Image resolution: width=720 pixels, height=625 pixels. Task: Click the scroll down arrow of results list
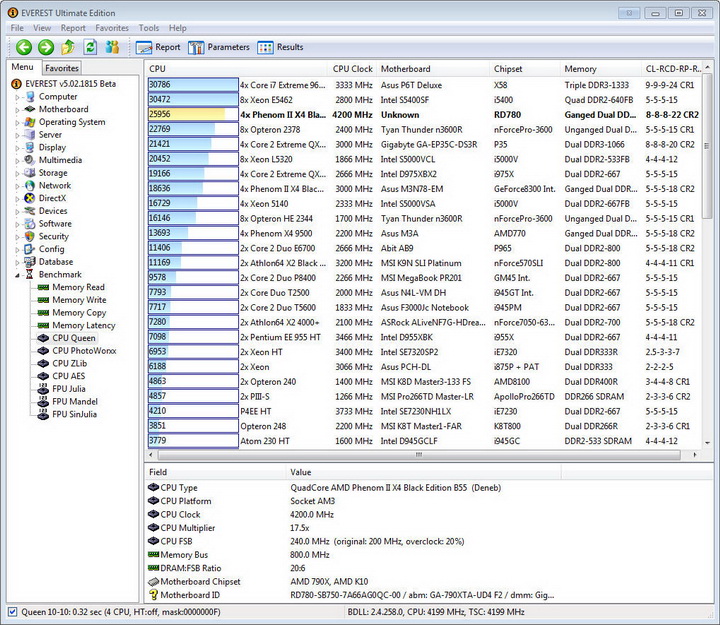pyautogui.click(x=707, y=443)
